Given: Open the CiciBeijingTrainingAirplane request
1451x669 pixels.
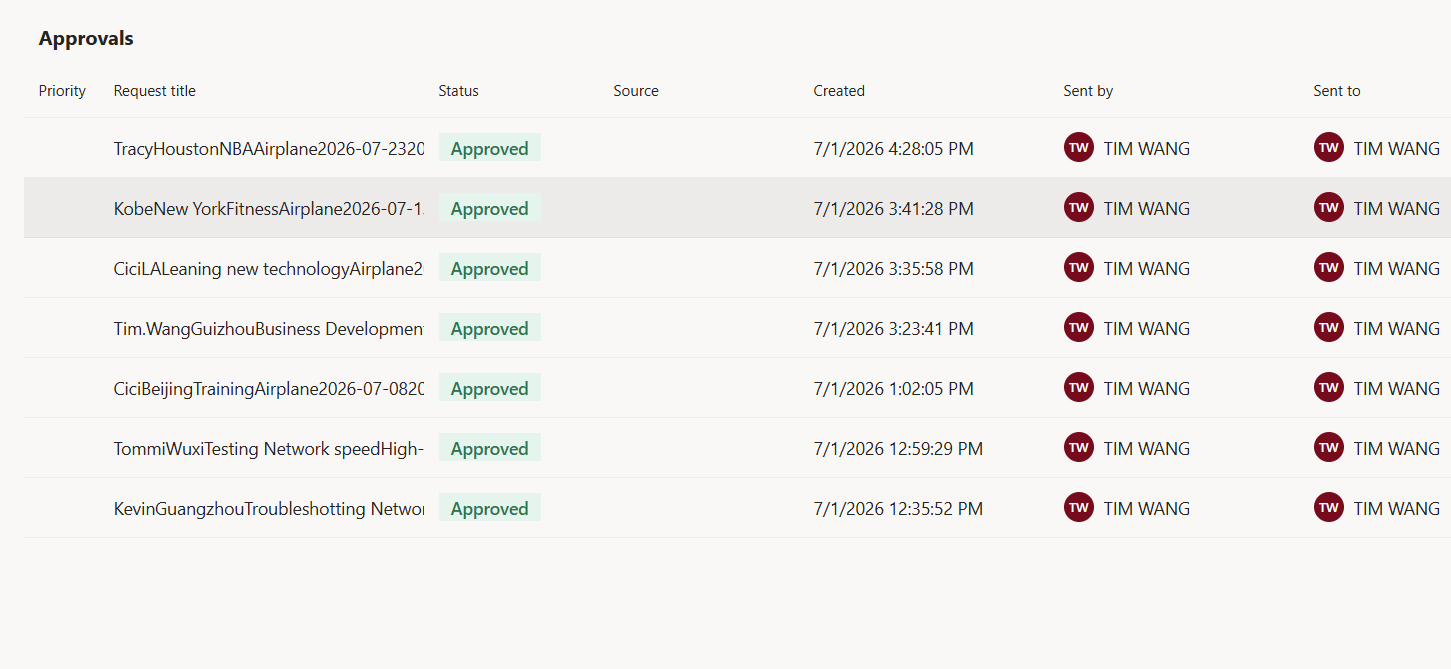Looking at the screenshot, I should [x=269, y=389].
